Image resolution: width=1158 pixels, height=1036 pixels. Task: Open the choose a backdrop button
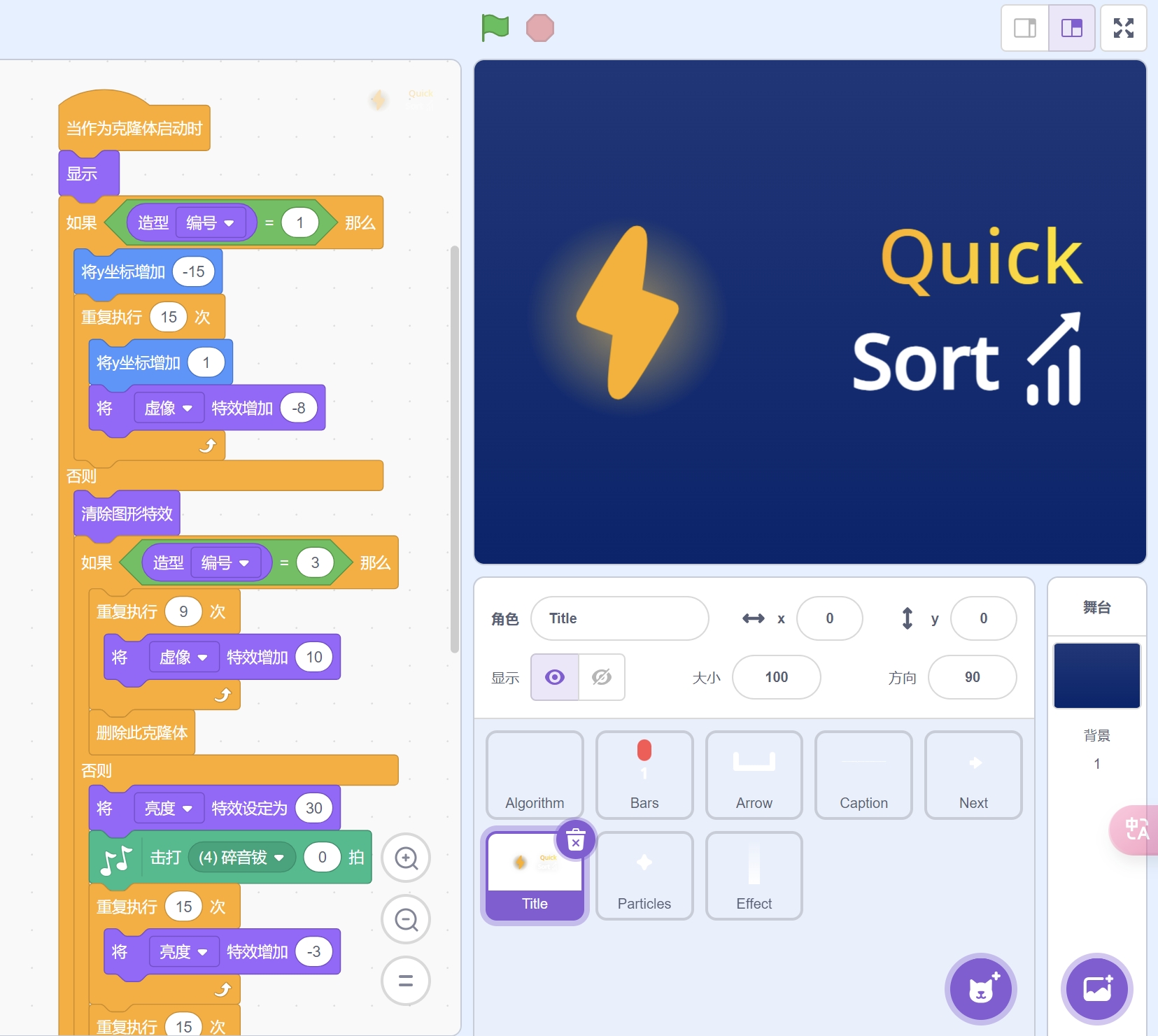(x=1096, y=988)
